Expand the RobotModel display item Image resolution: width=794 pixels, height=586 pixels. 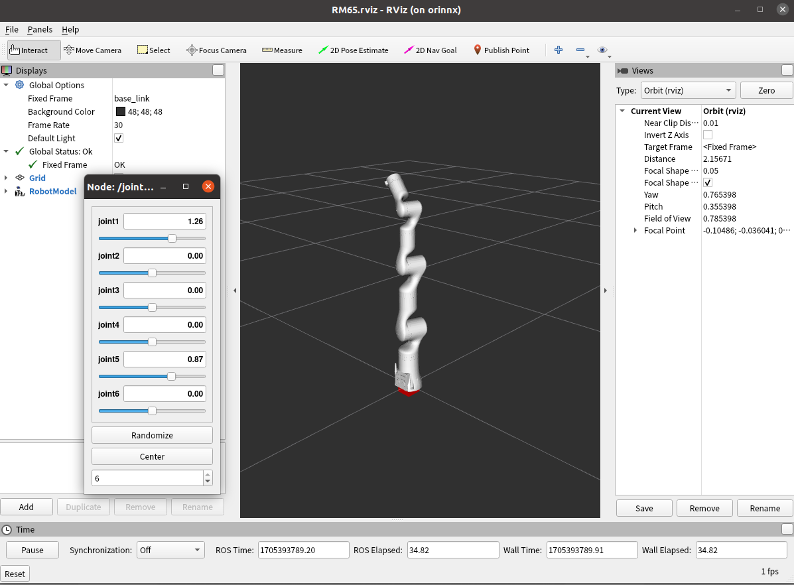click(x=6, y=191)
